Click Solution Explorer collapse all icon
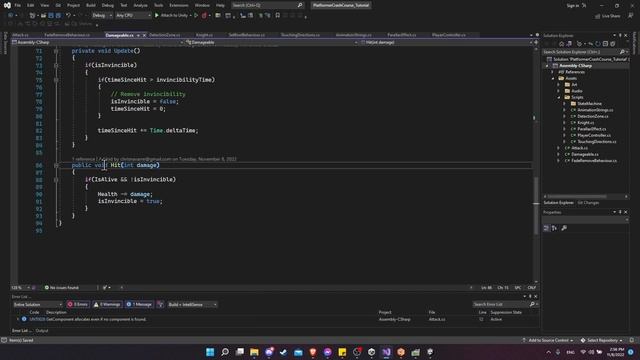 [605, 44]
